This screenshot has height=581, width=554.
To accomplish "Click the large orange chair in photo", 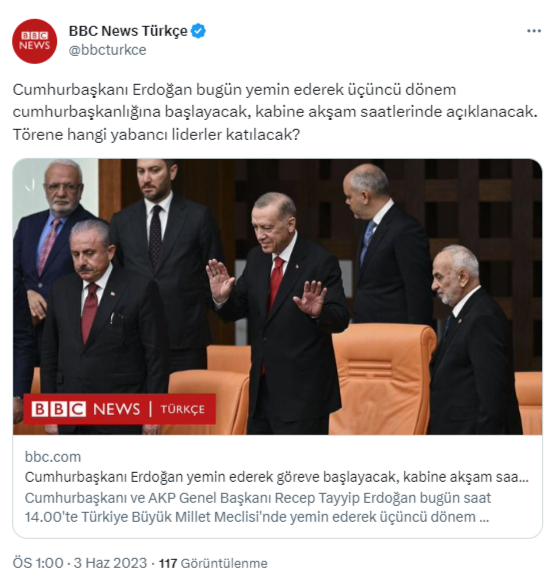I will click(382, 378).
